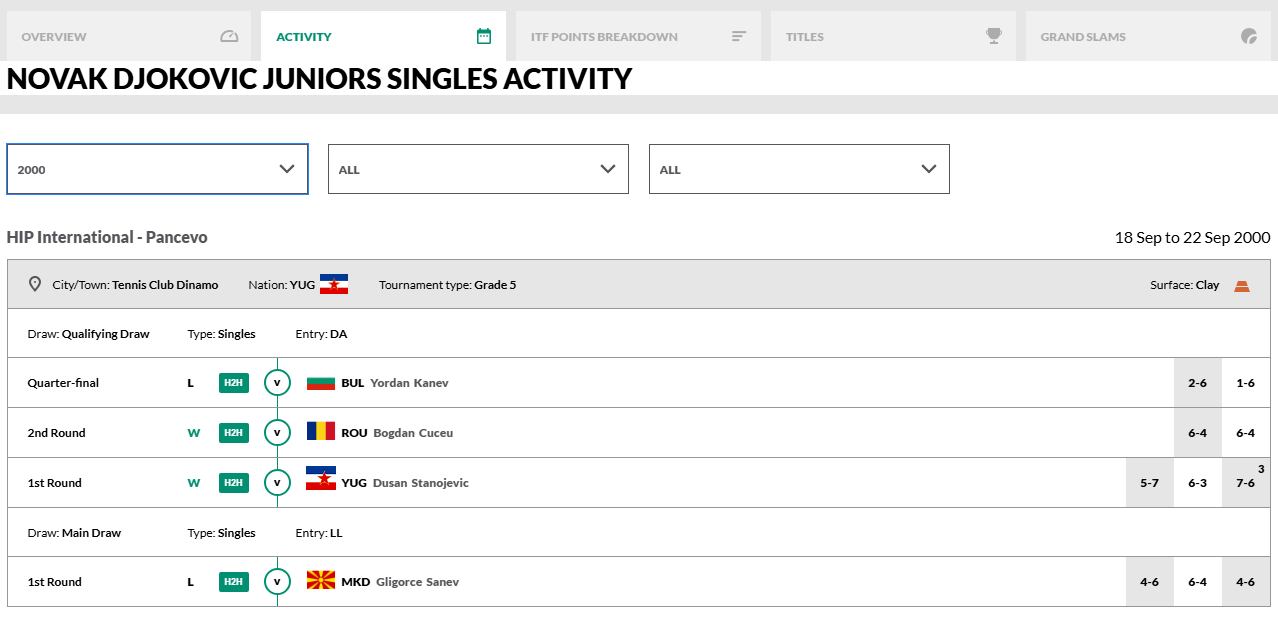Click the 'v' circle in Yordan Kanev row
The image size is (1278, 617).
tap(277, 383)
